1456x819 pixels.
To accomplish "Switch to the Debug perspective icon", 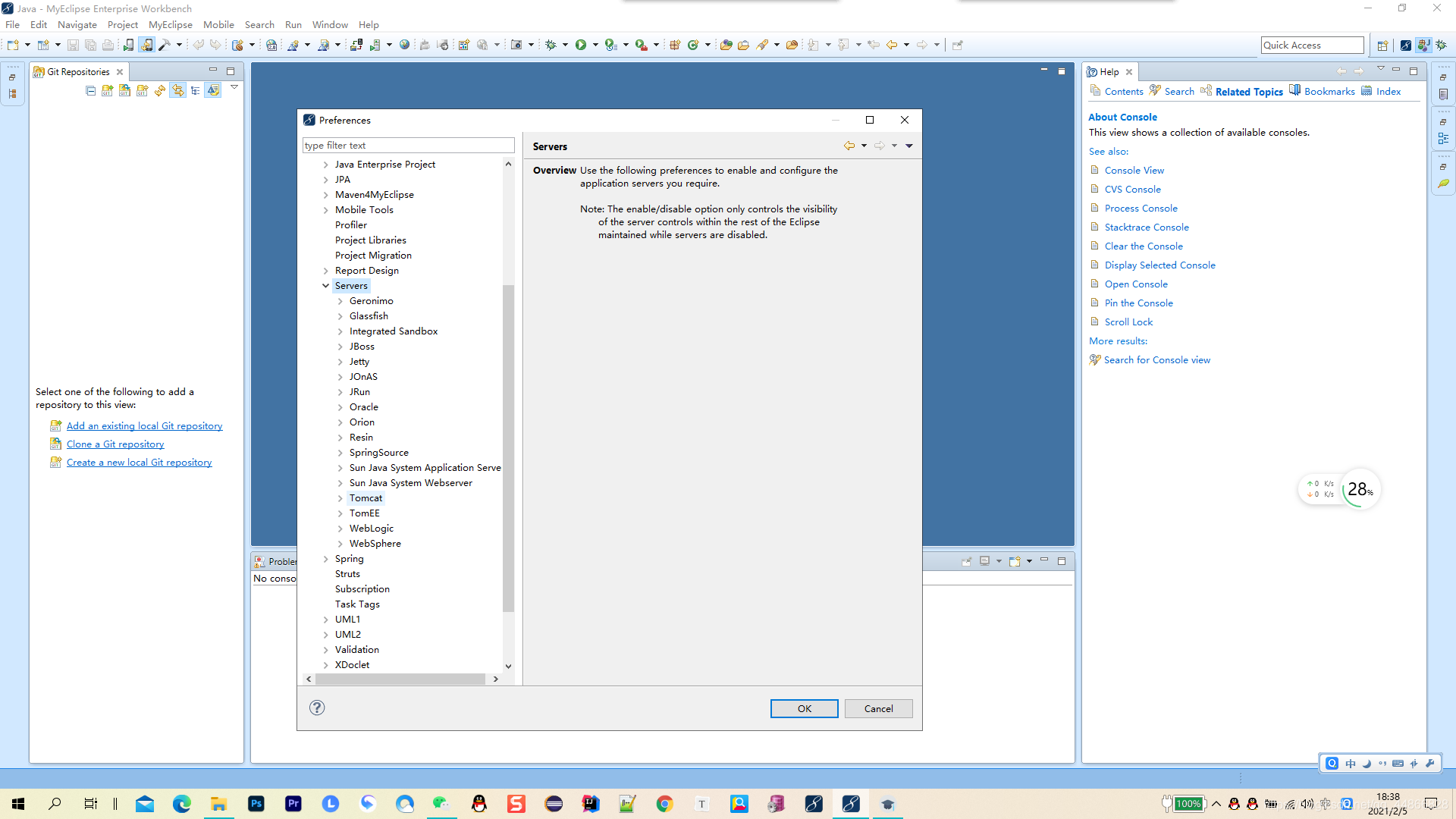I will (x=1441, y=45).
